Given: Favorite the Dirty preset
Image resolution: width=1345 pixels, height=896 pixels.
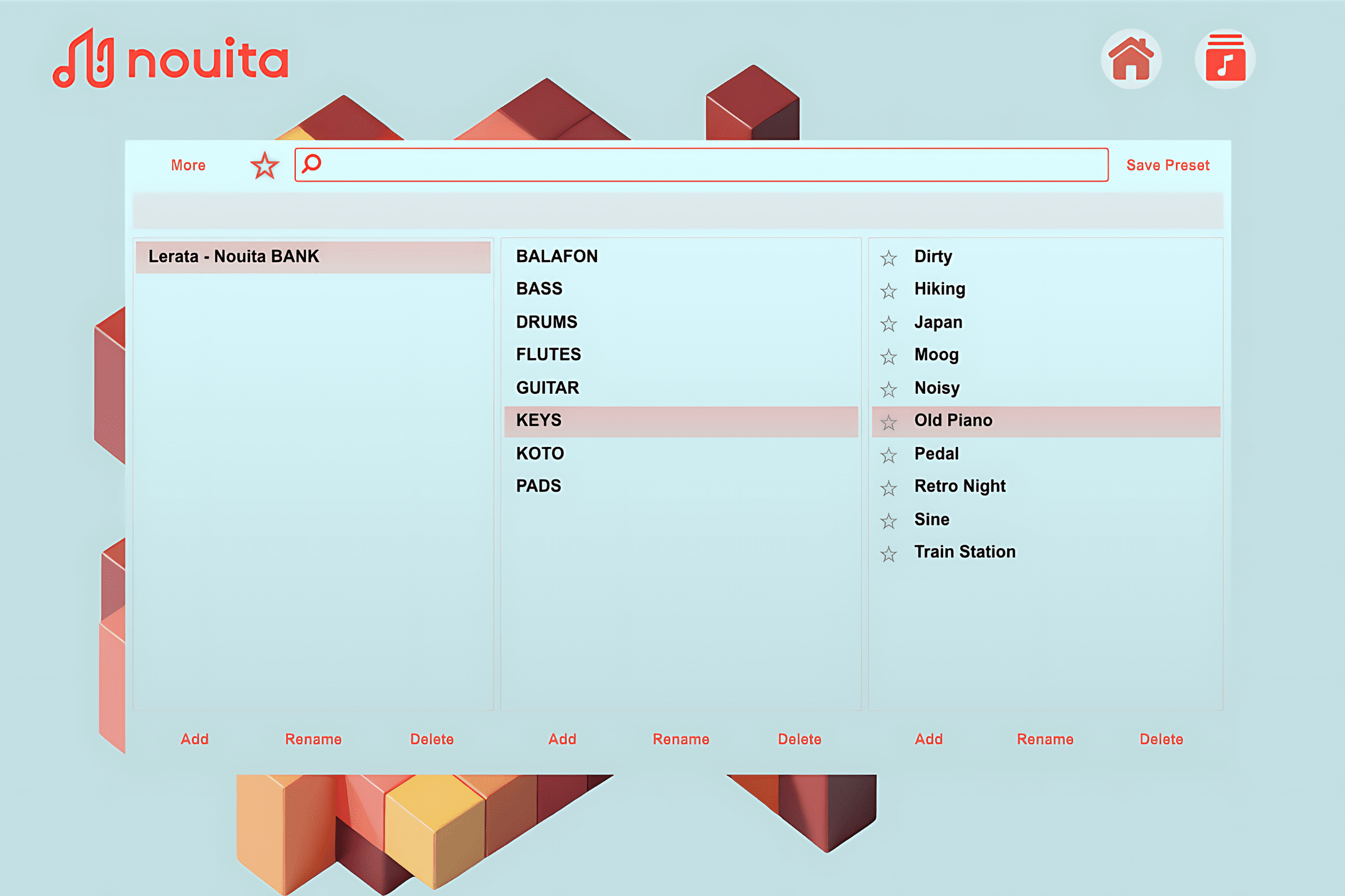Looking at the screenshot, I should (889, 257).
